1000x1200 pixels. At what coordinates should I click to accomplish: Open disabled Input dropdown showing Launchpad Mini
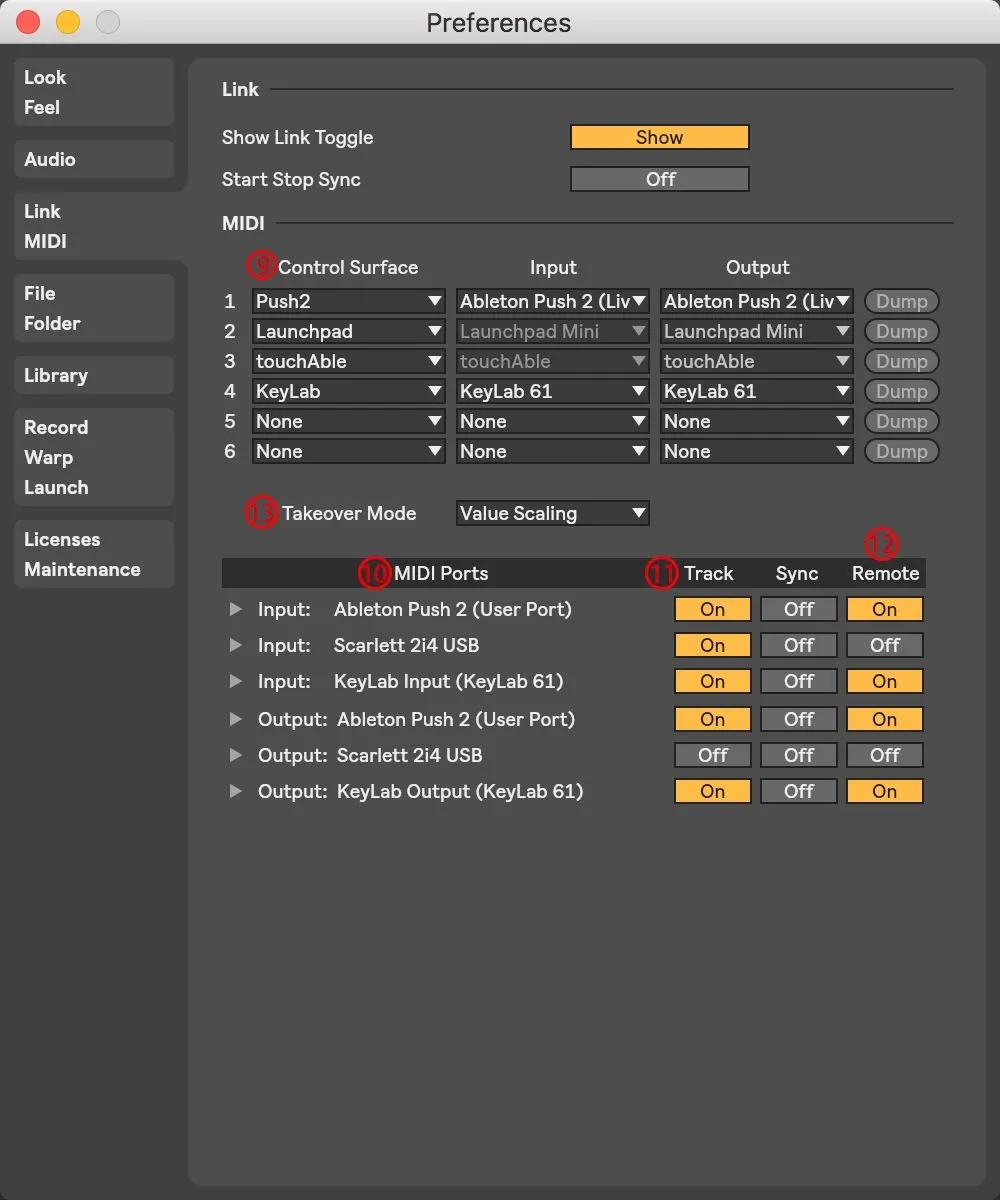553,331
